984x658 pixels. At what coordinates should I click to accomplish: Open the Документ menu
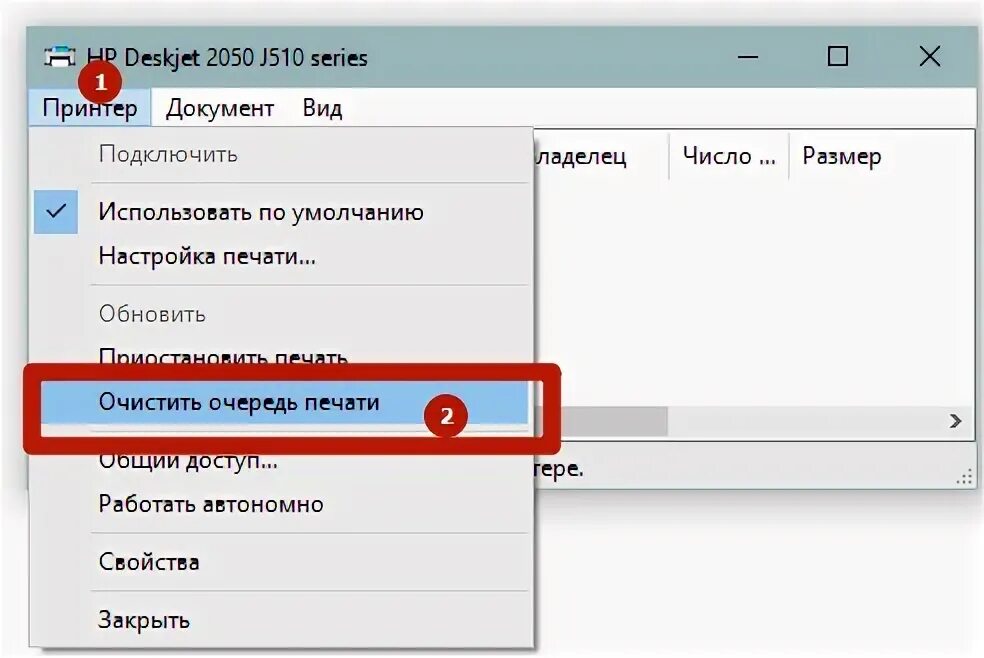click(220, 108)
